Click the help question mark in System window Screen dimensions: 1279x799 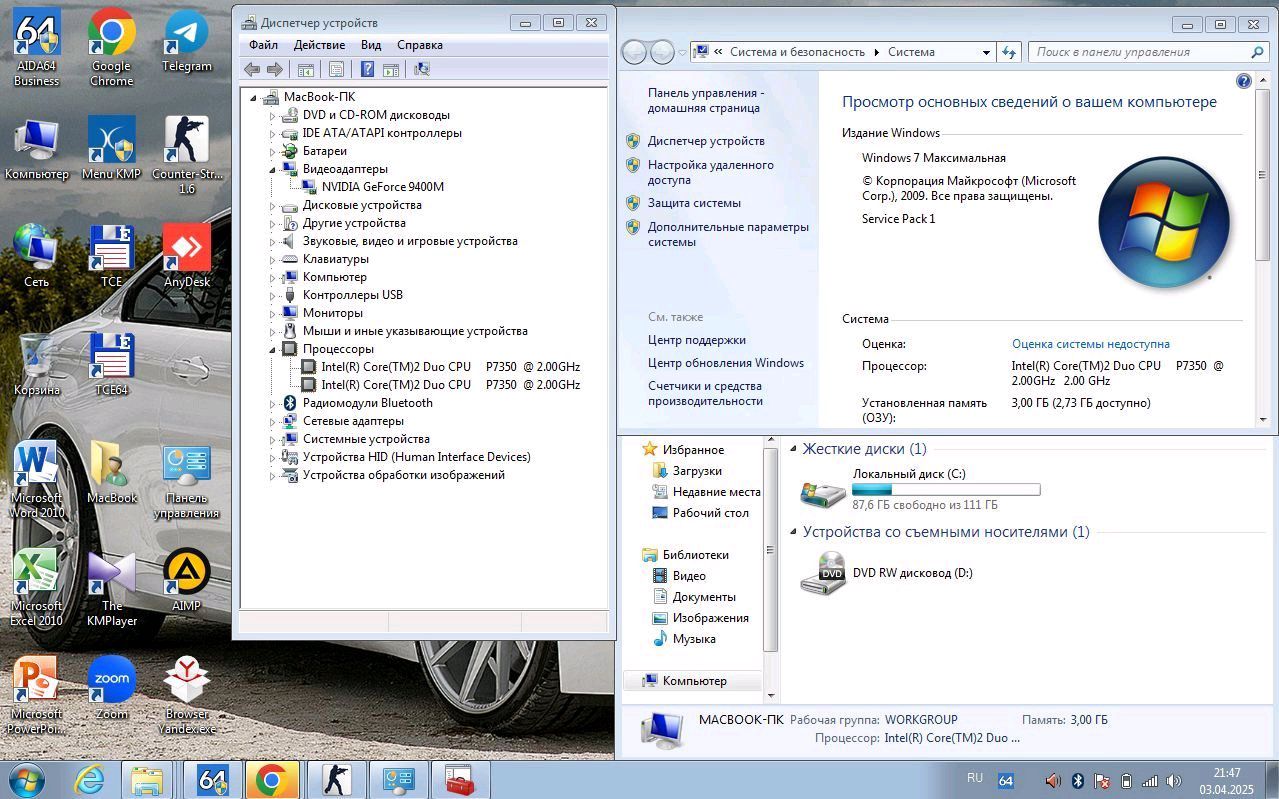tap(1244, 81)
